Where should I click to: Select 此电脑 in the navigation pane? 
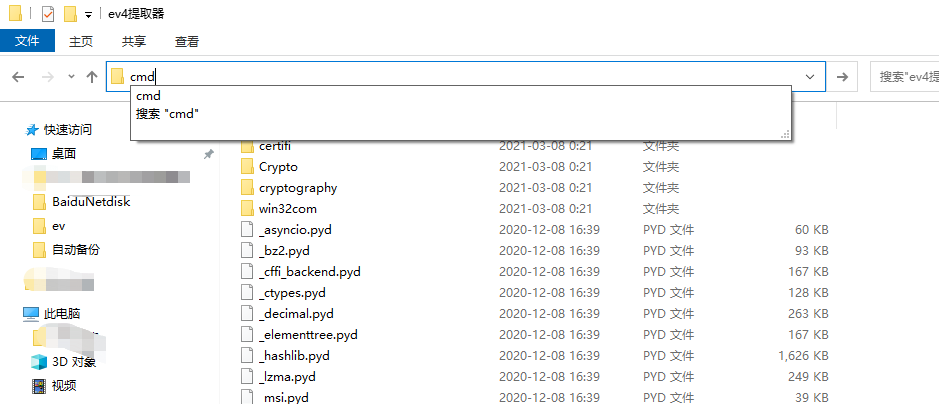click(62, 314)
